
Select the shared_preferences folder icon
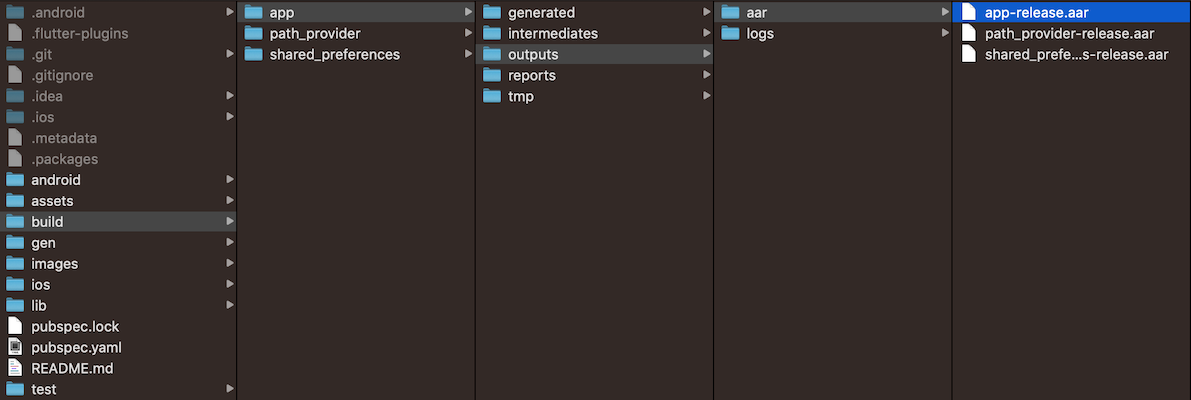point(254,54)
